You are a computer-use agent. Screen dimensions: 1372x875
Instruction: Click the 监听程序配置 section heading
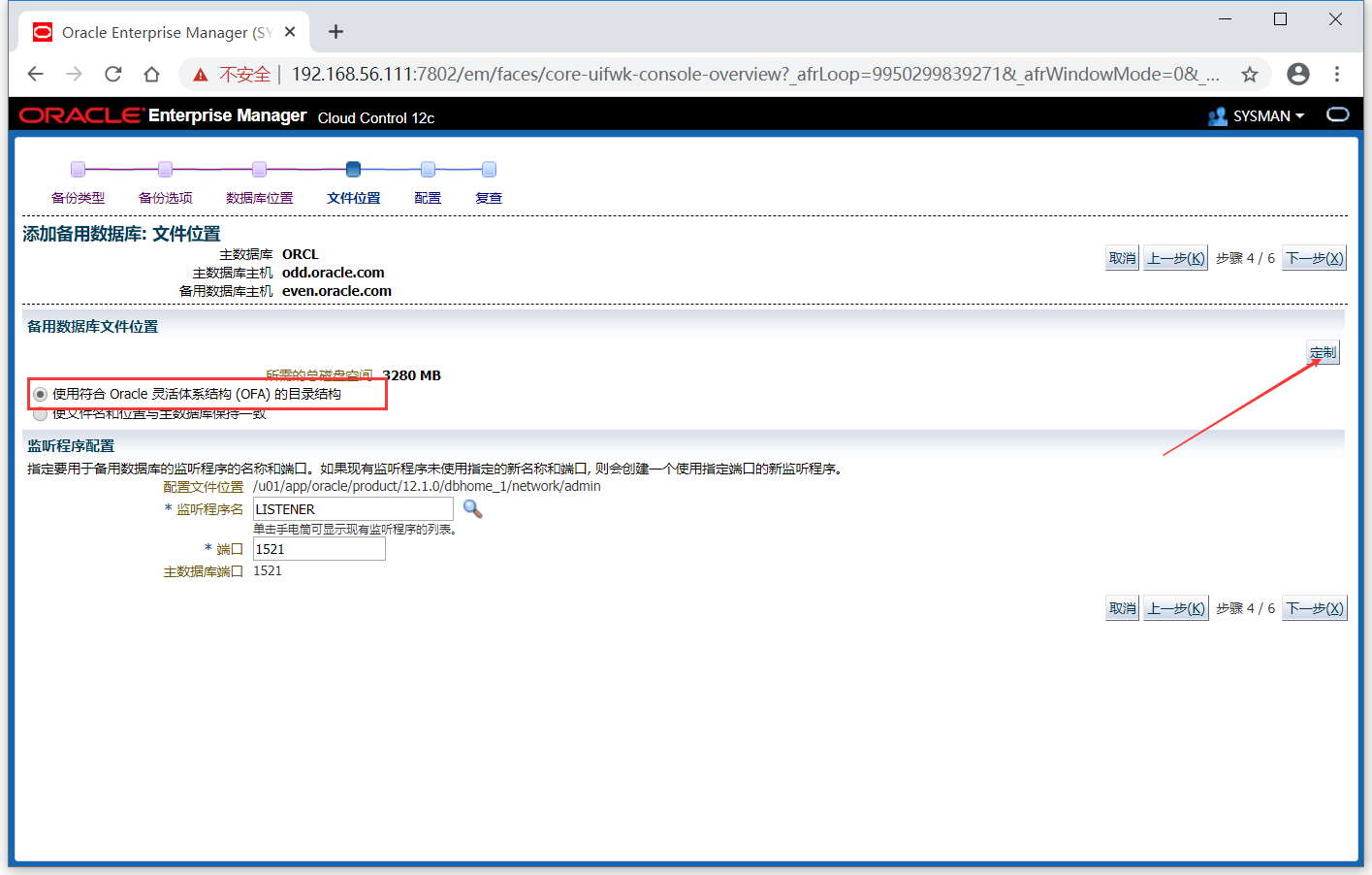coord(71,446)
